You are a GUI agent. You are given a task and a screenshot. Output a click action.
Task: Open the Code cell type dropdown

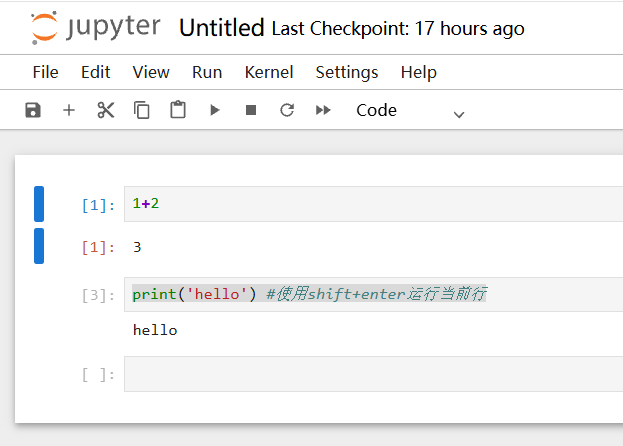(x=410, y=110)
